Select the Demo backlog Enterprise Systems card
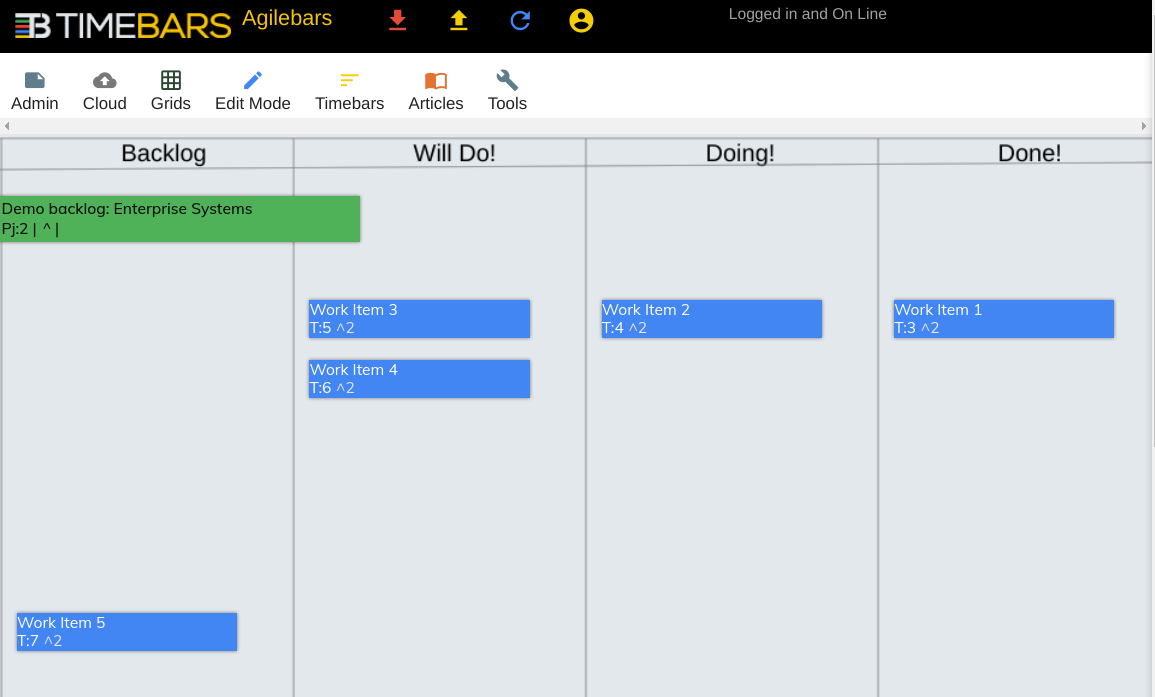The height and width of the screenshot is (697, 1155). (x=180, y=219)
